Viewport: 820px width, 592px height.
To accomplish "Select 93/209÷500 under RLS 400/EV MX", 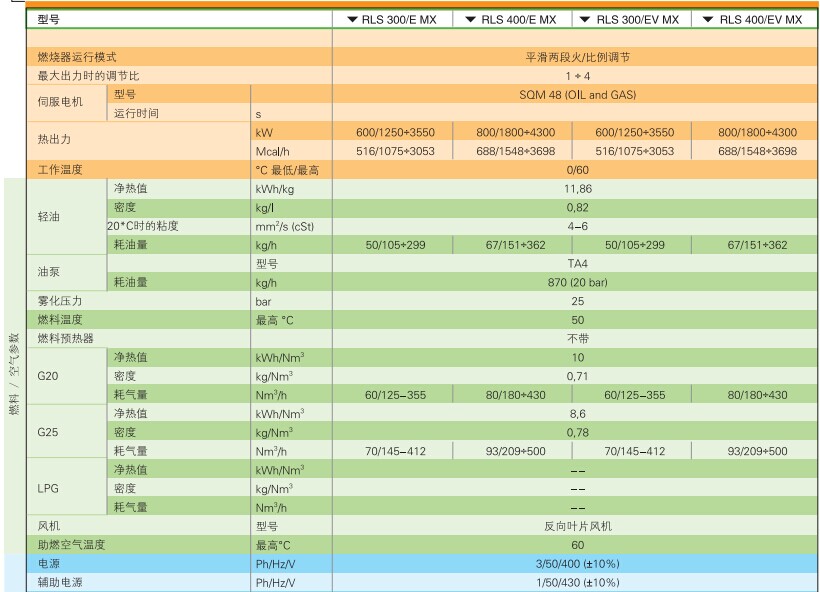I will (757, 451).
